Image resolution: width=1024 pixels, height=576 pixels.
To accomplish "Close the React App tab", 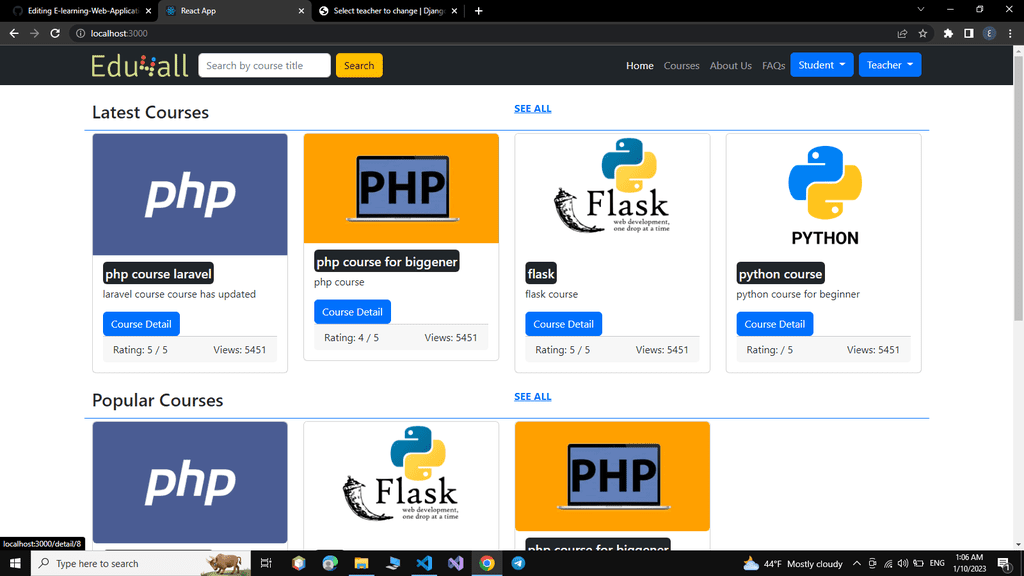I will pyautogui.click(x=301, y=10).
